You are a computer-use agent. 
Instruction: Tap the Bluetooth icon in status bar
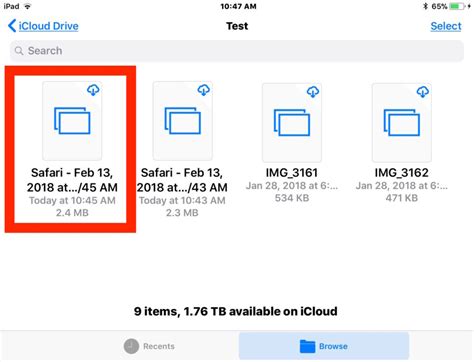pos(425,6)
